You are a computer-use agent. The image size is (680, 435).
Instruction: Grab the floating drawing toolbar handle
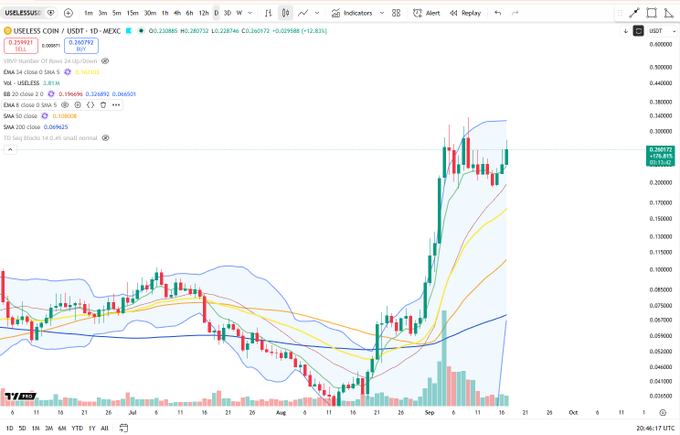pos(620,13)
